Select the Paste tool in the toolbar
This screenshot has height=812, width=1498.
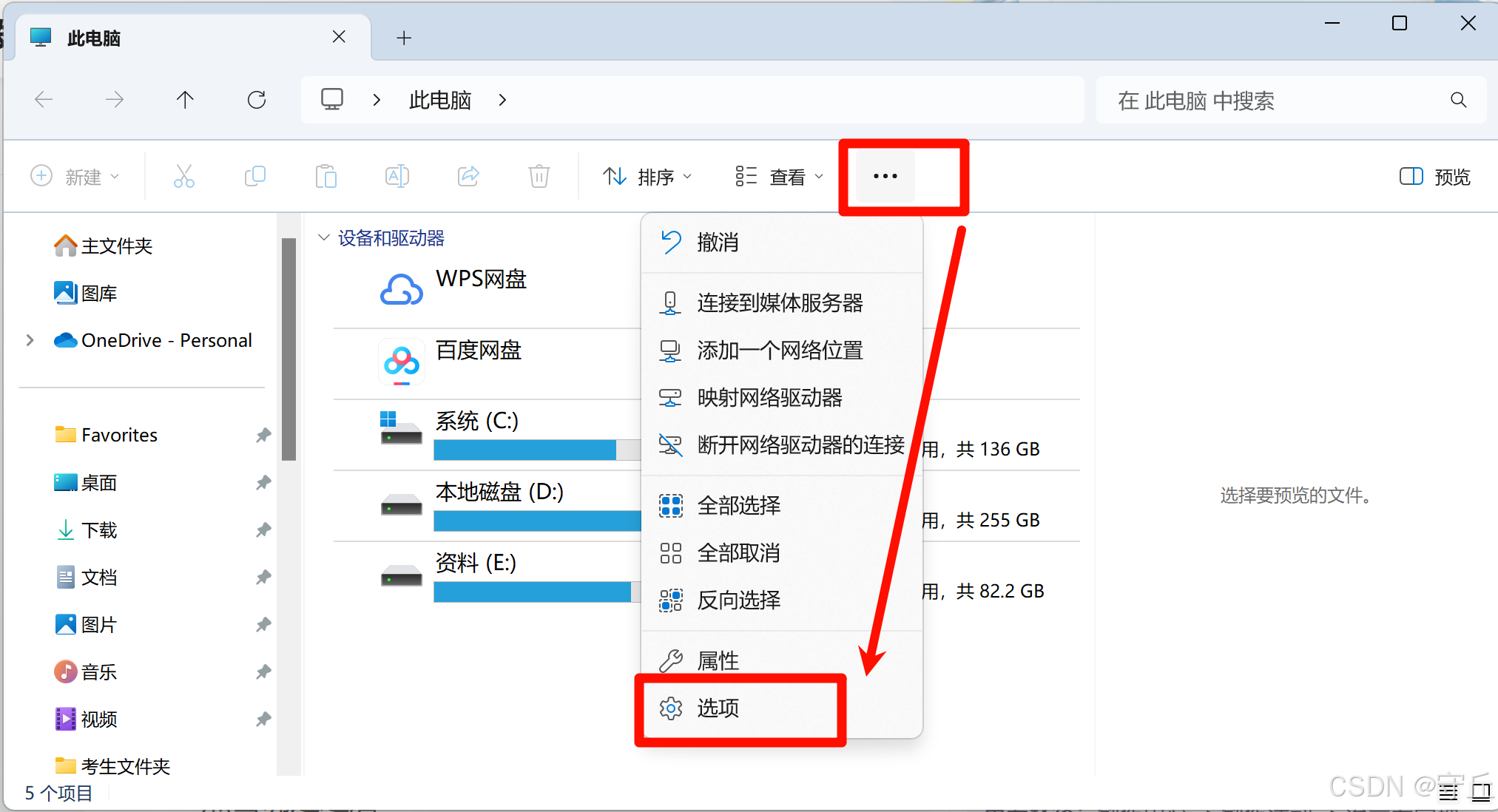pos(326,176)
